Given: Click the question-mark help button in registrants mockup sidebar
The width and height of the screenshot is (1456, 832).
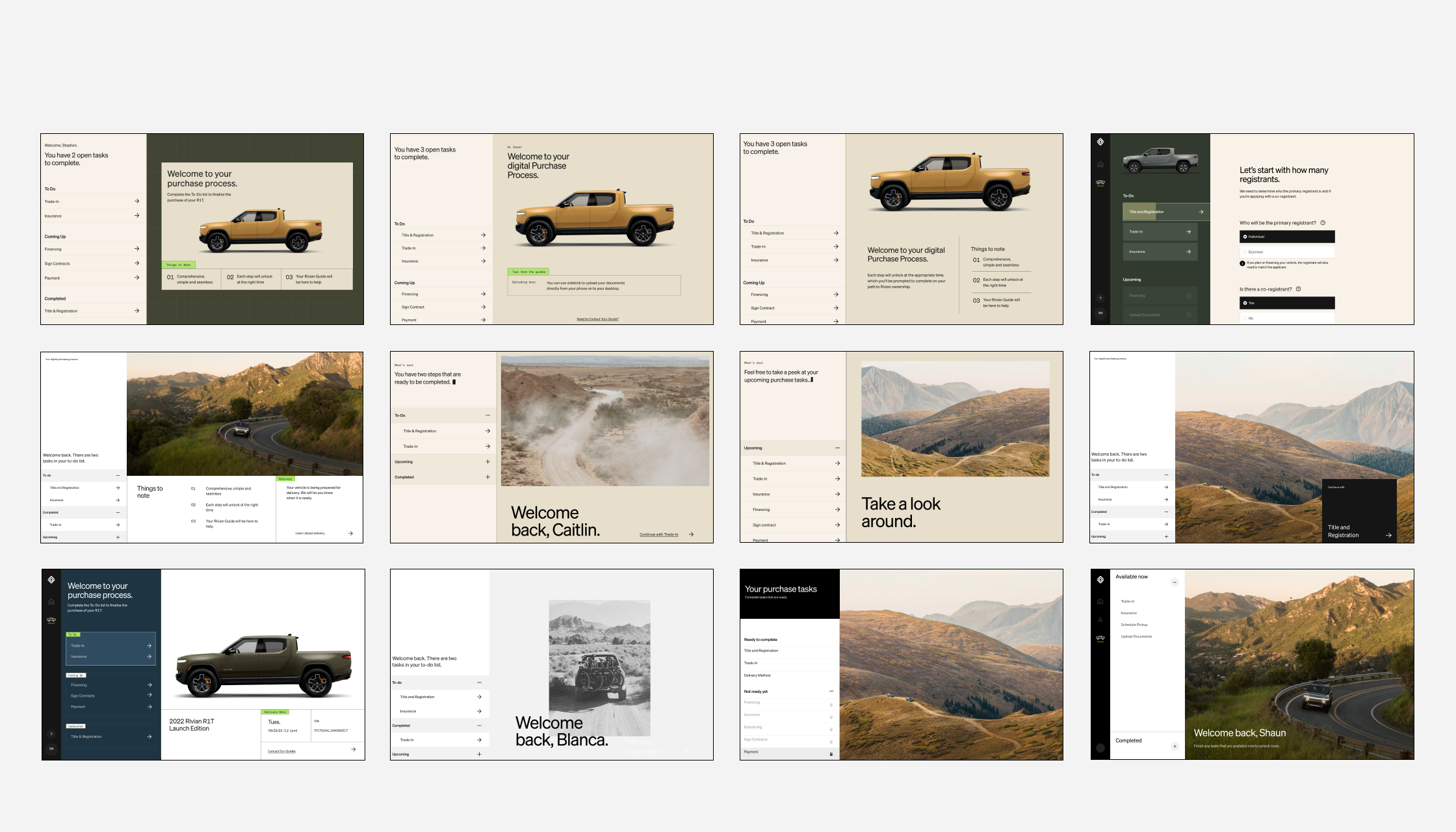Looking at the screenshot, I should point(1100,298).
